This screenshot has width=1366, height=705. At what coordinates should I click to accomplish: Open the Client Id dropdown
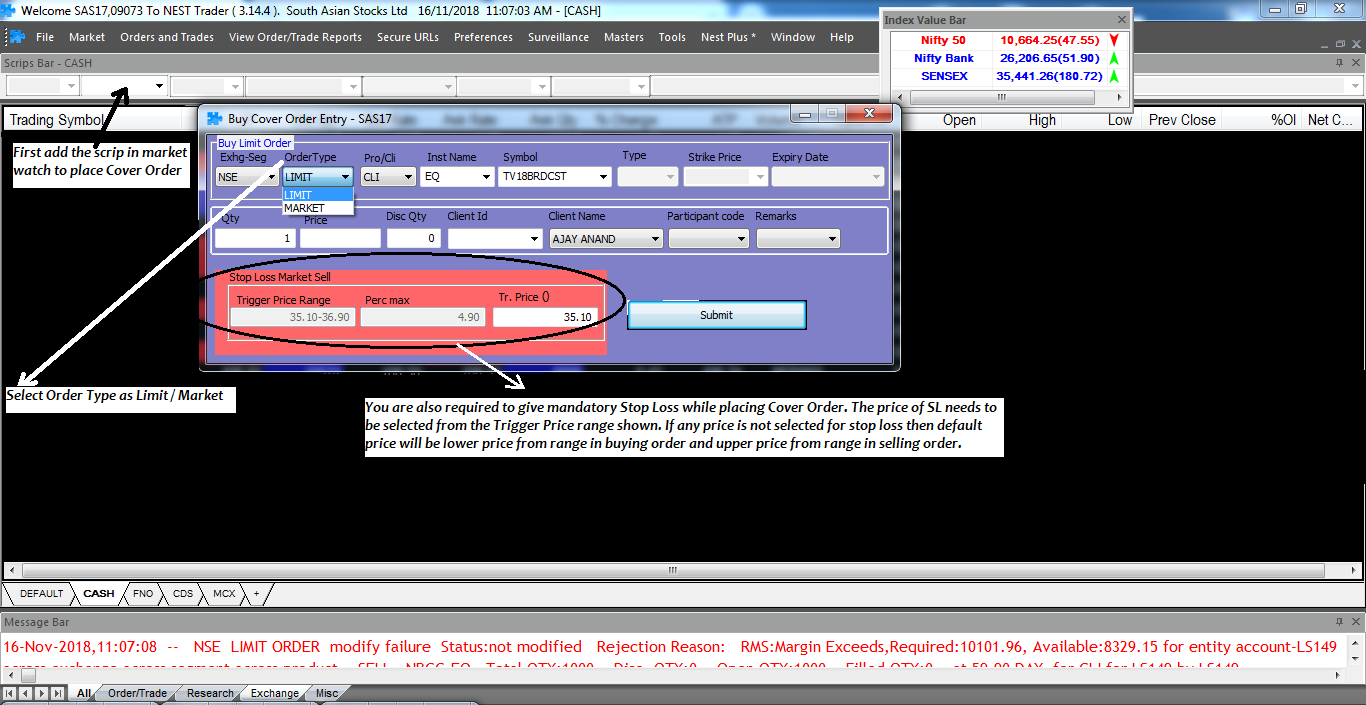pyautogui.click(x=534, y=239)
